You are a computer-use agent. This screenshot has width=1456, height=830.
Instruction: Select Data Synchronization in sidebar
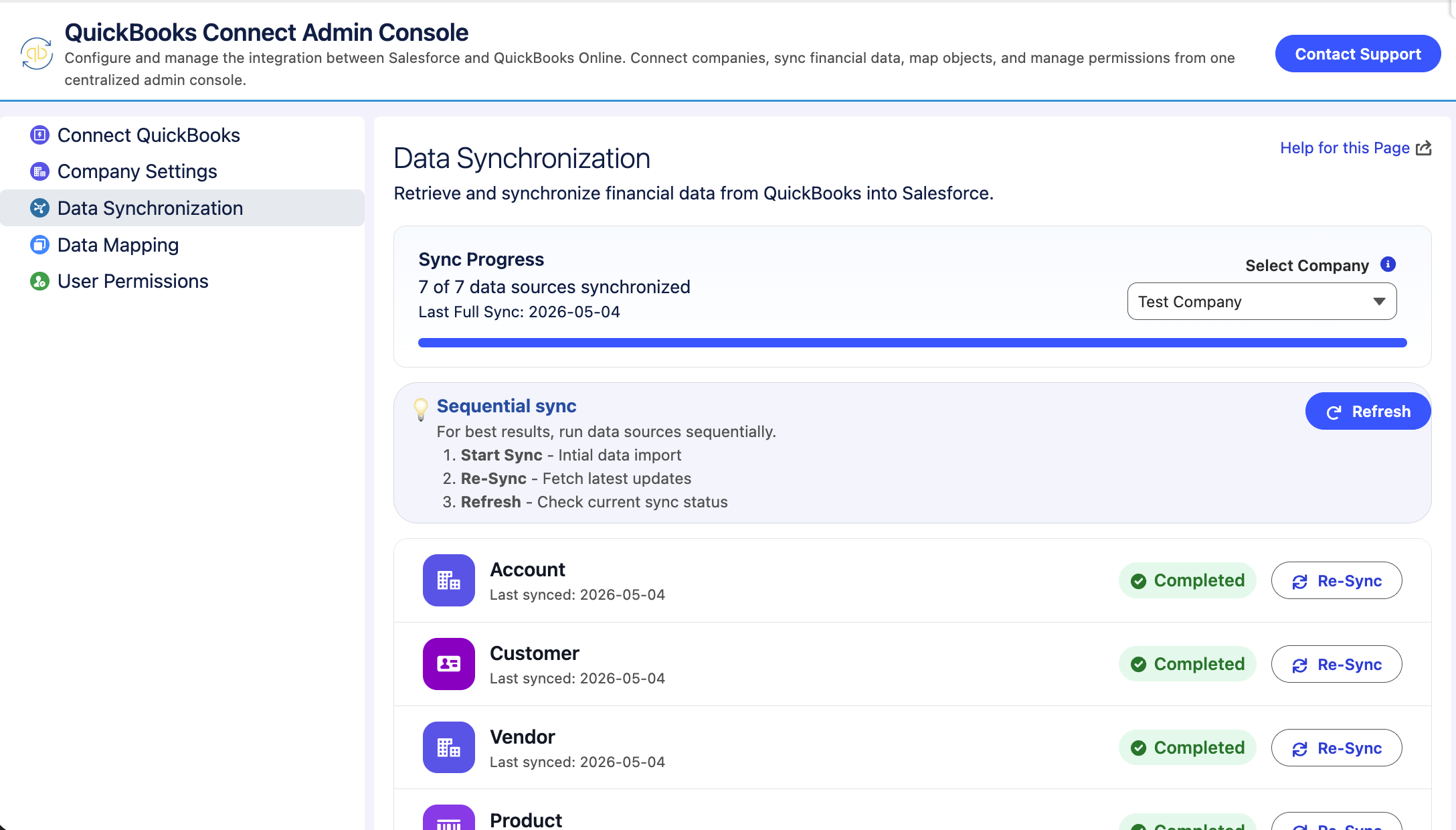182,208
